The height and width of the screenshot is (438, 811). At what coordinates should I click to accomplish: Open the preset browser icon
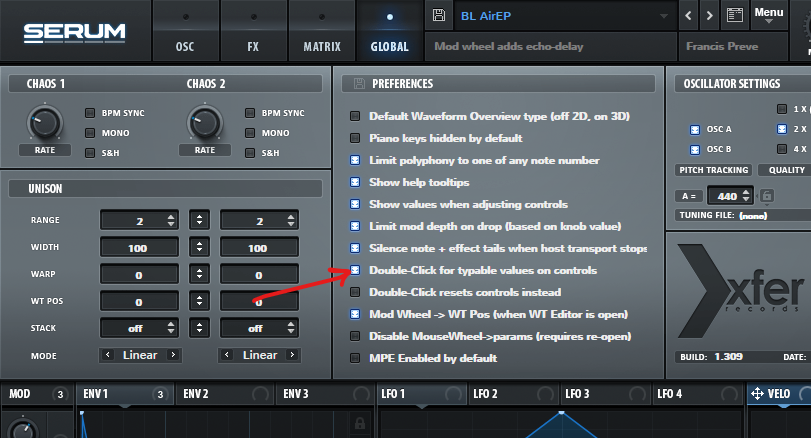pyautogui.click(x=735, y=16)
